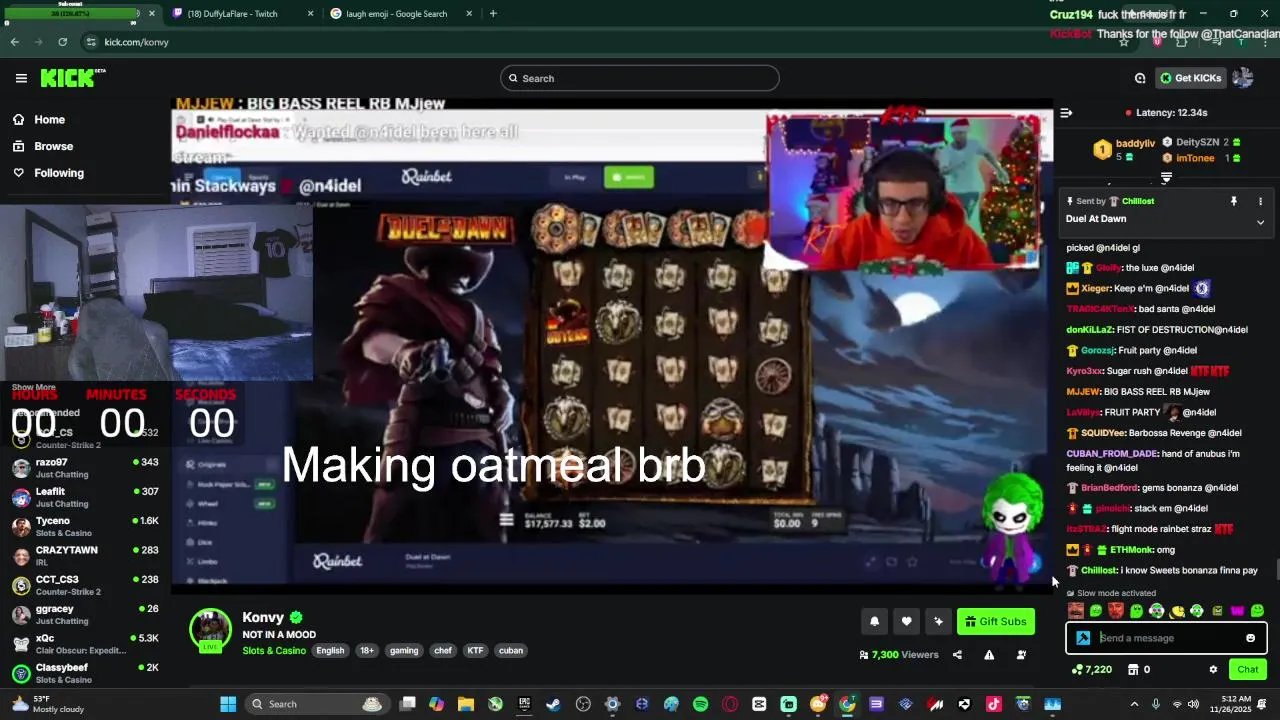Turn on stream notifications with the bell
This screenshot has width=1280, height=720.
(x=874, y=622)
